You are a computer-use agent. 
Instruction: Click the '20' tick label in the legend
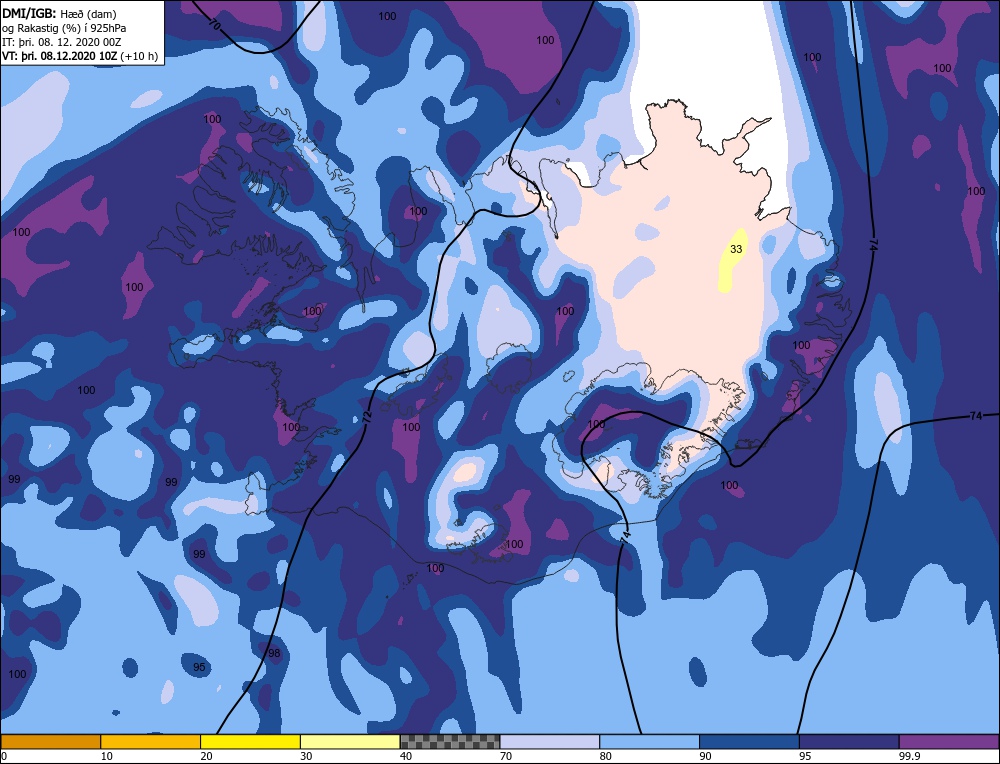point(206,756)
